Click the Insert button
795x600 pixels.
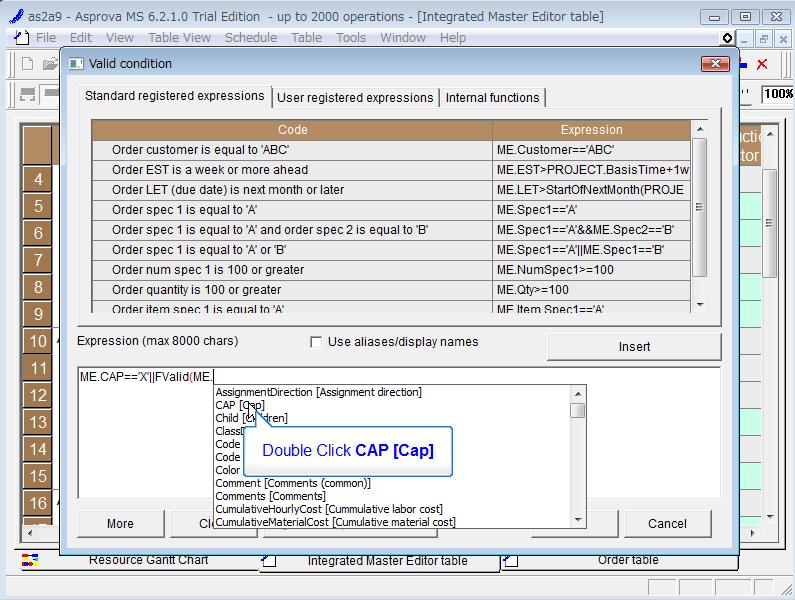click(634, 347)
